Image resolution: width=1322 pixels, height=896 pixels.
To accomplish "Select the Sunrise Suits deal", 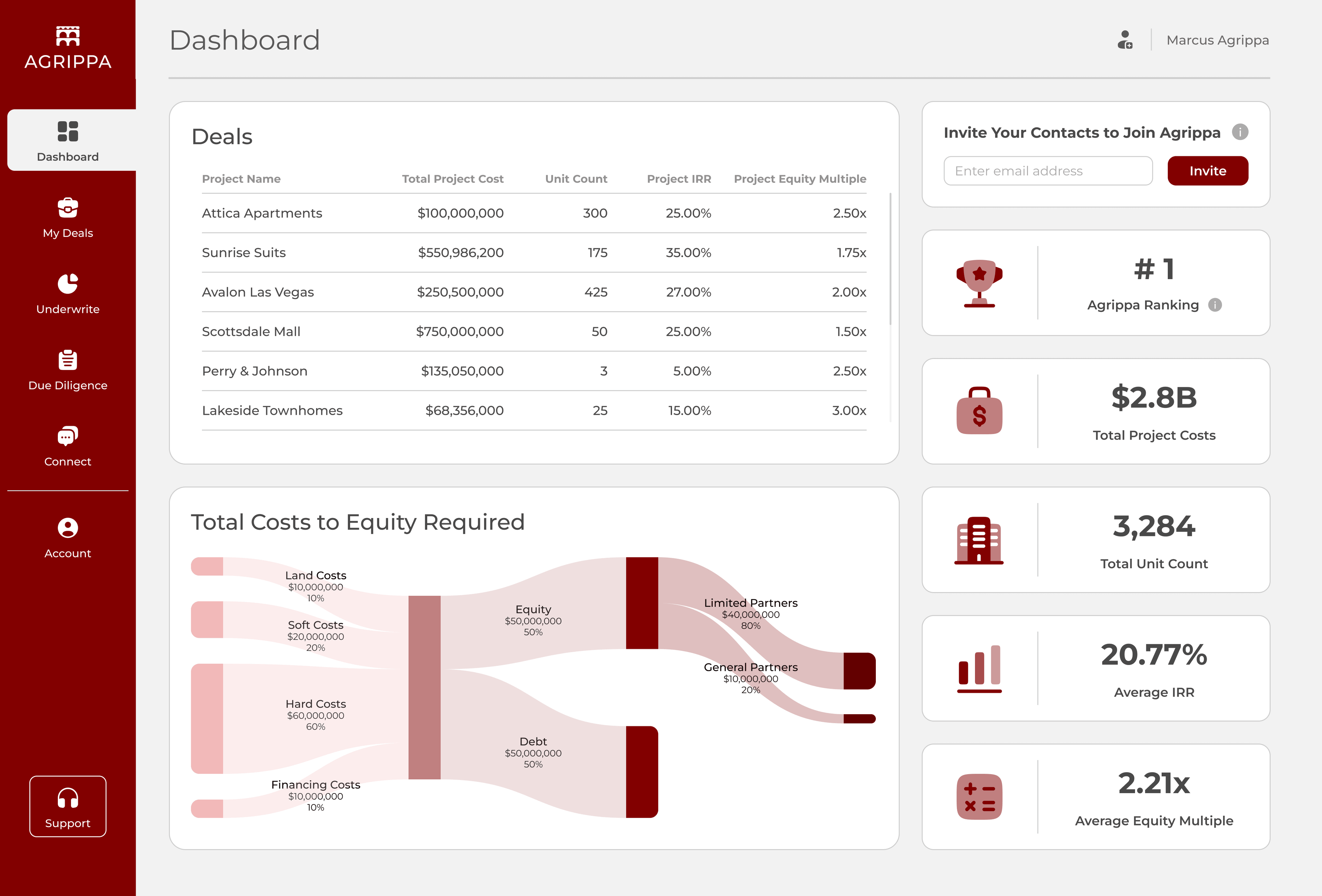I will click(x=534, y=253).
